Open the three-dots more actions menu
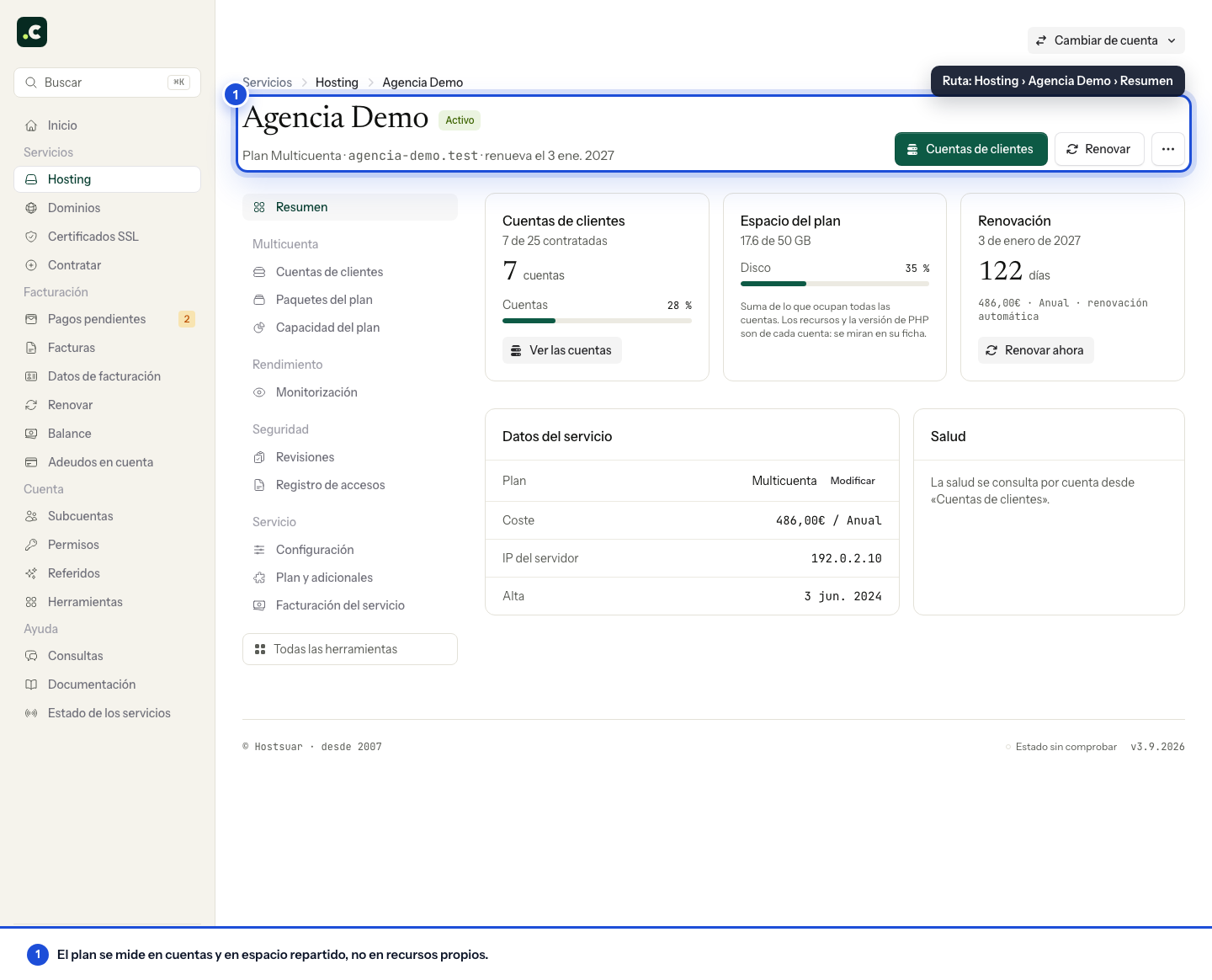Viewport: 1212px width, 980px height. [1168, 149]
